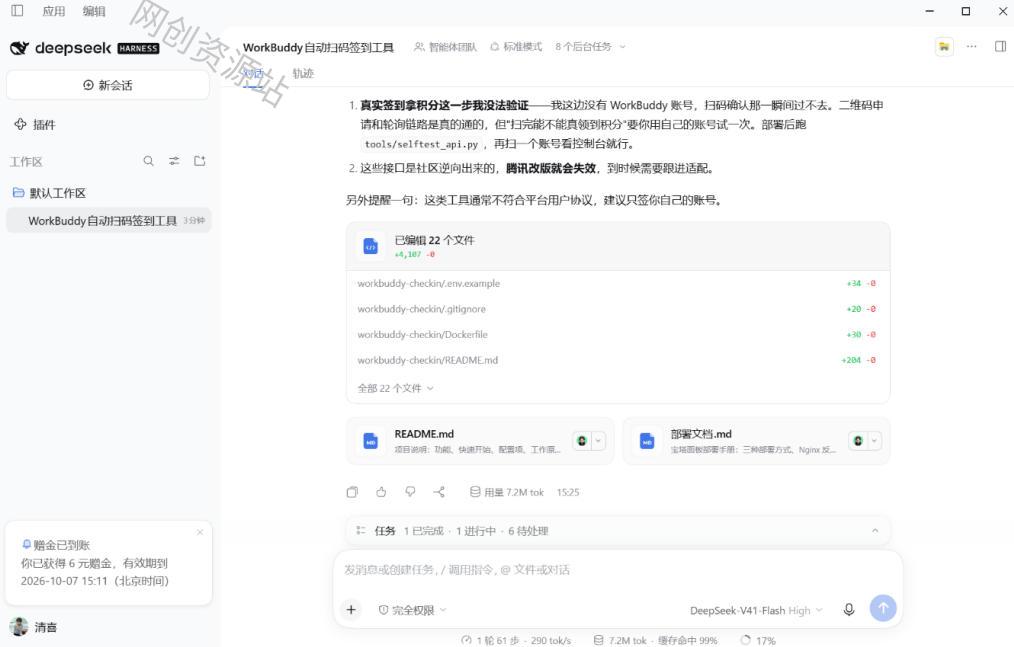Open the 完全权限 permissions dropdown

tap(413, 610)
